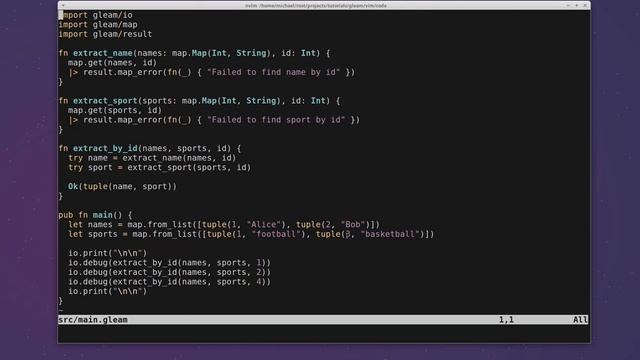Minimize the nvim terminal window
Viewport: 640px width, 360px height.
coord(568,5)
